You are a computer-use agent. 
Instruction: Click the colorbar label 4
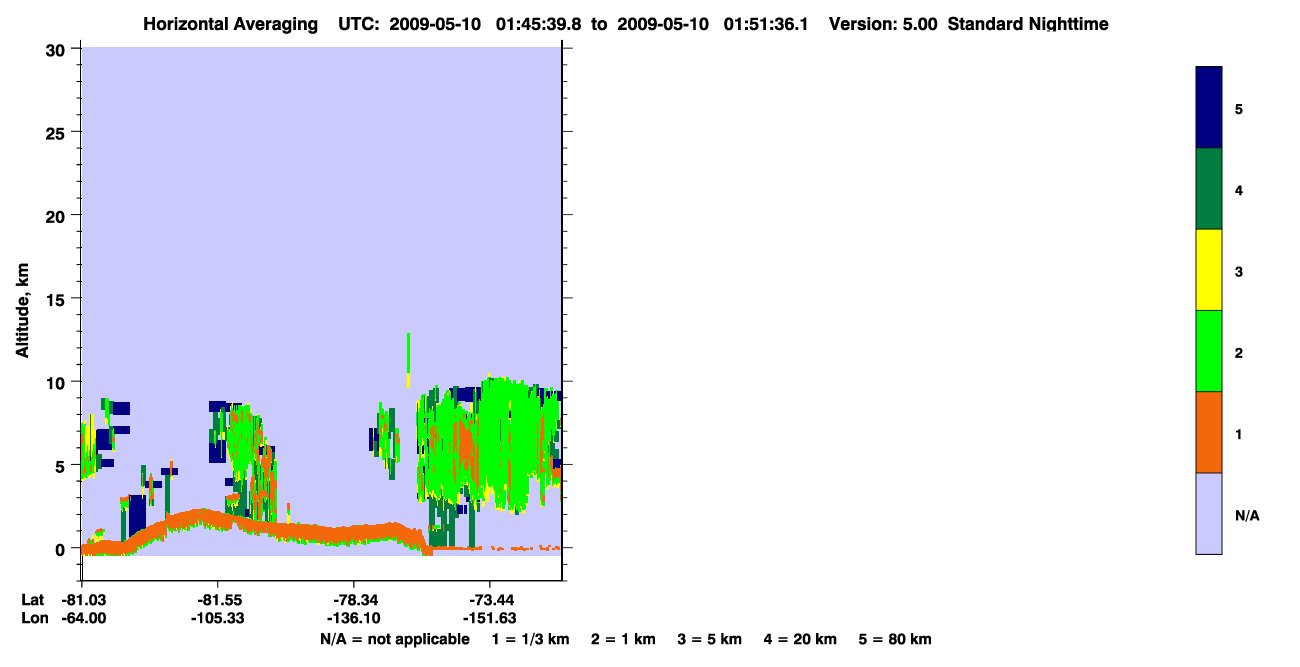(x=1239, y=190)
